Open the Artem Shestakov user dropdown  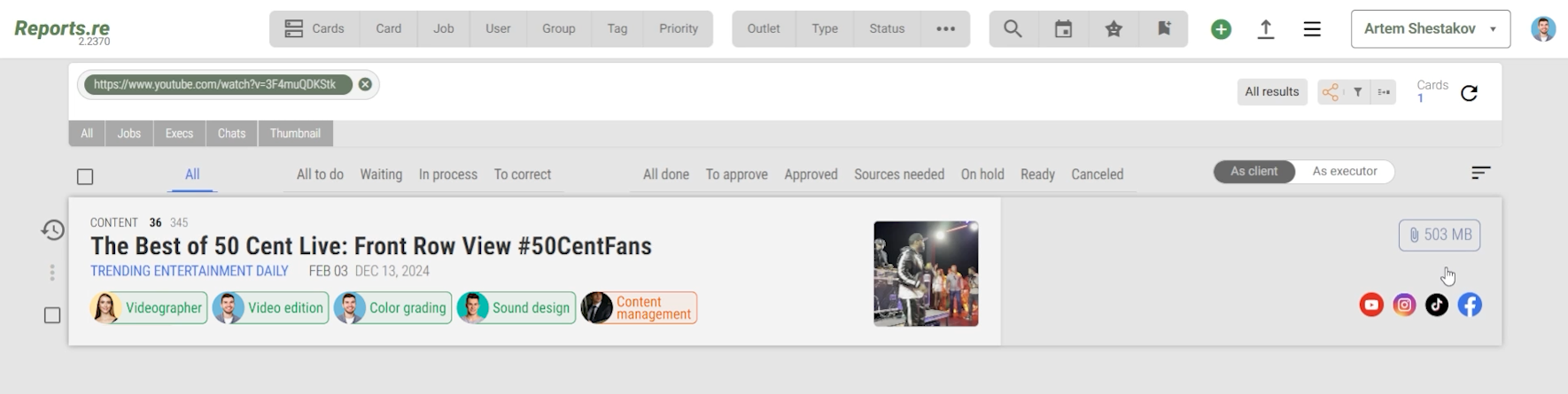[x=1430, y=29]
